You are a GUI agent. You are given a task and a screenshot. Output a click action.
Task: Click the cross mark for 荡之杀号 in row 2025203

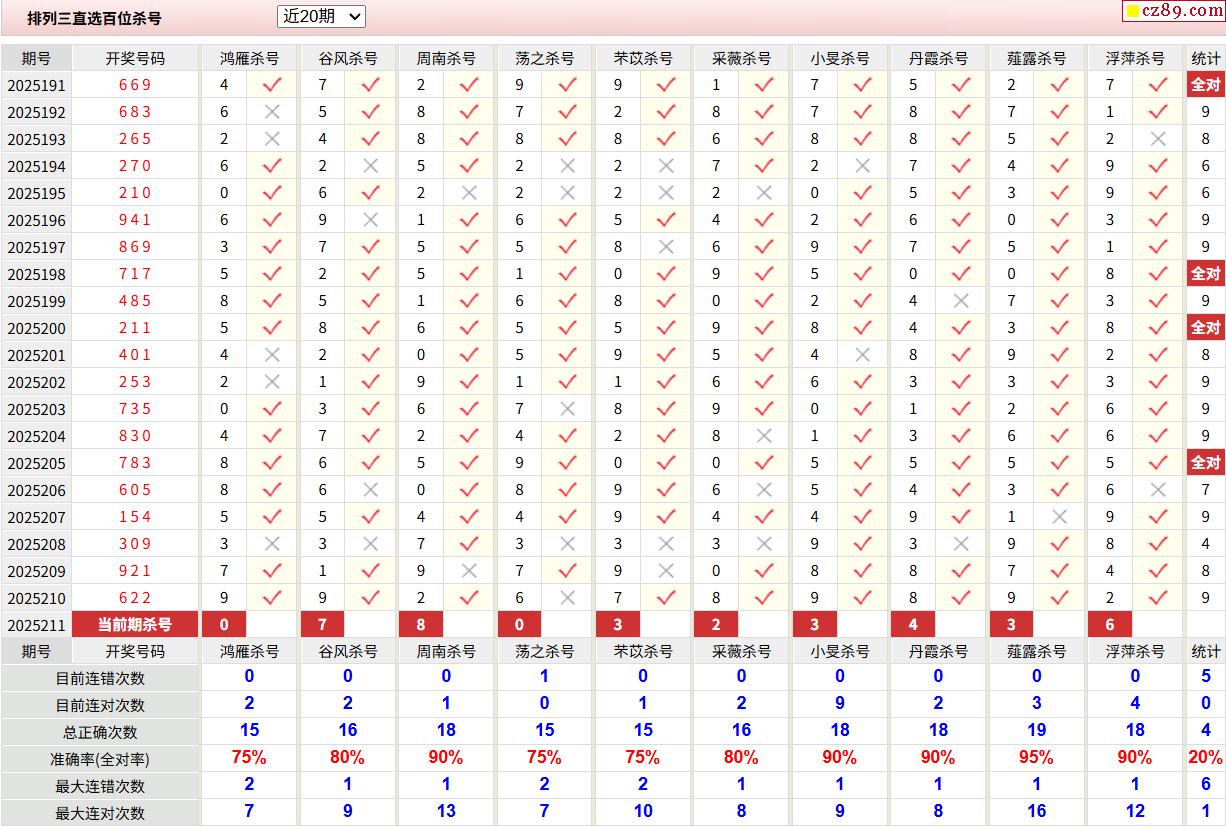click(567, 409)
